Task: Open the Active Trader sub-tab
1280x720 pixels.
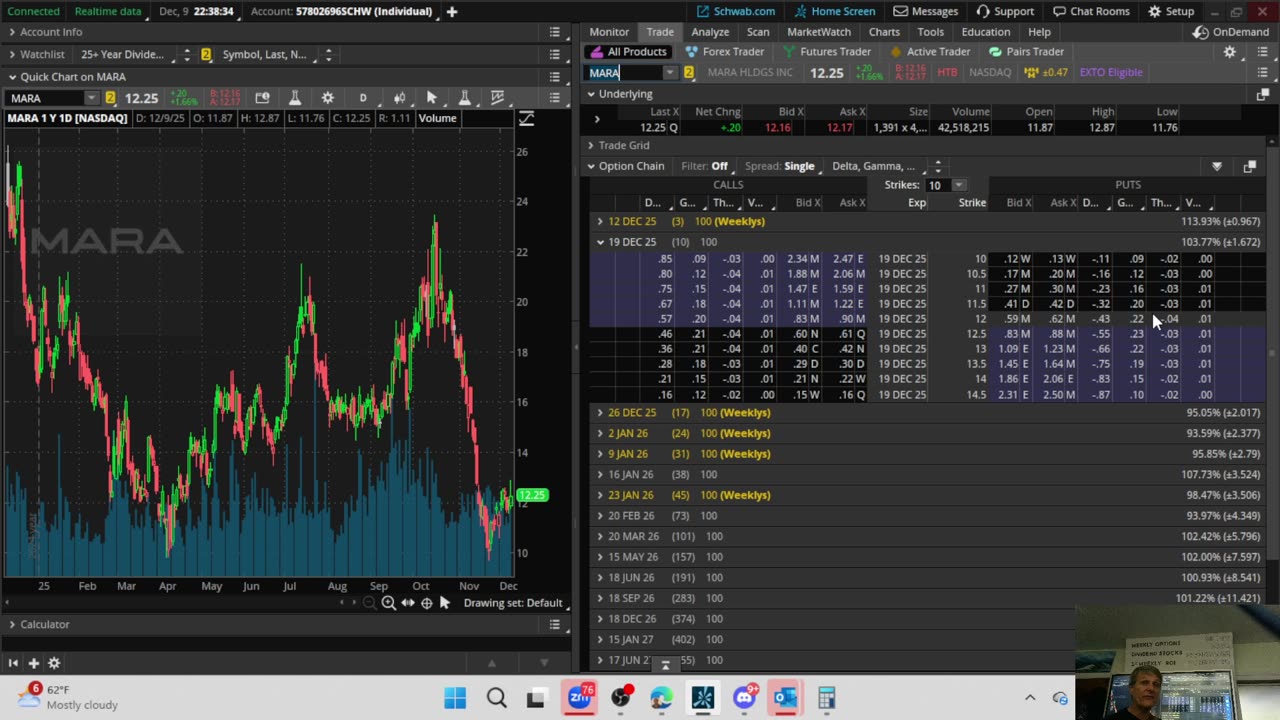Action: coord(931,52)
